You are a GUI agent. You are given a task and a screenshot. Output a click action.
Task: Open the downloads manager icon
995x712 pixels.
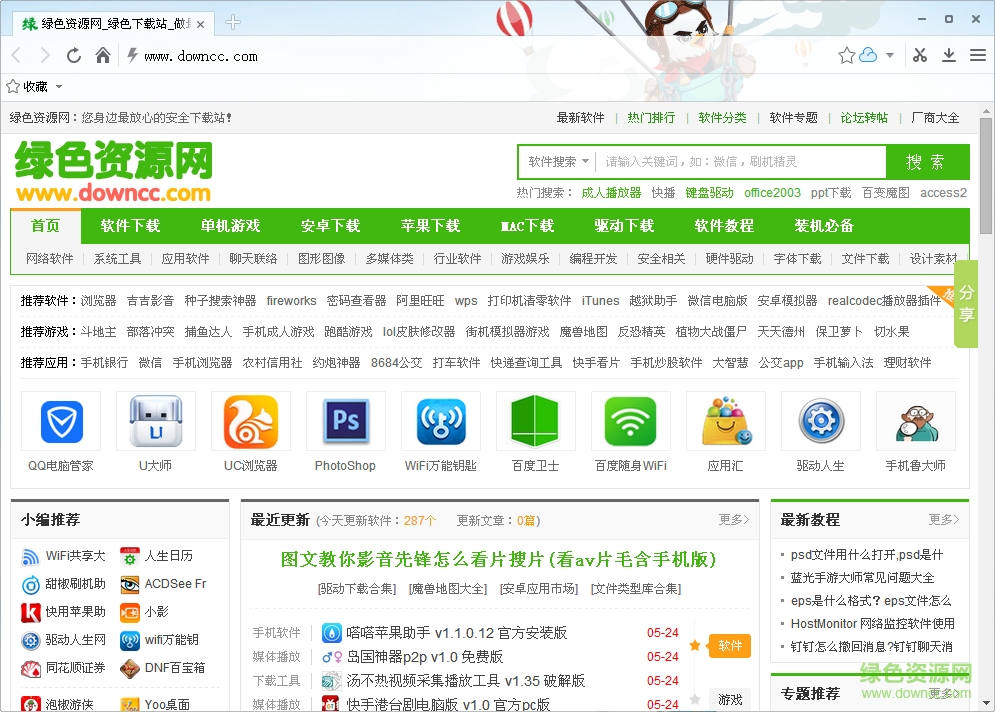pos(949,56)
